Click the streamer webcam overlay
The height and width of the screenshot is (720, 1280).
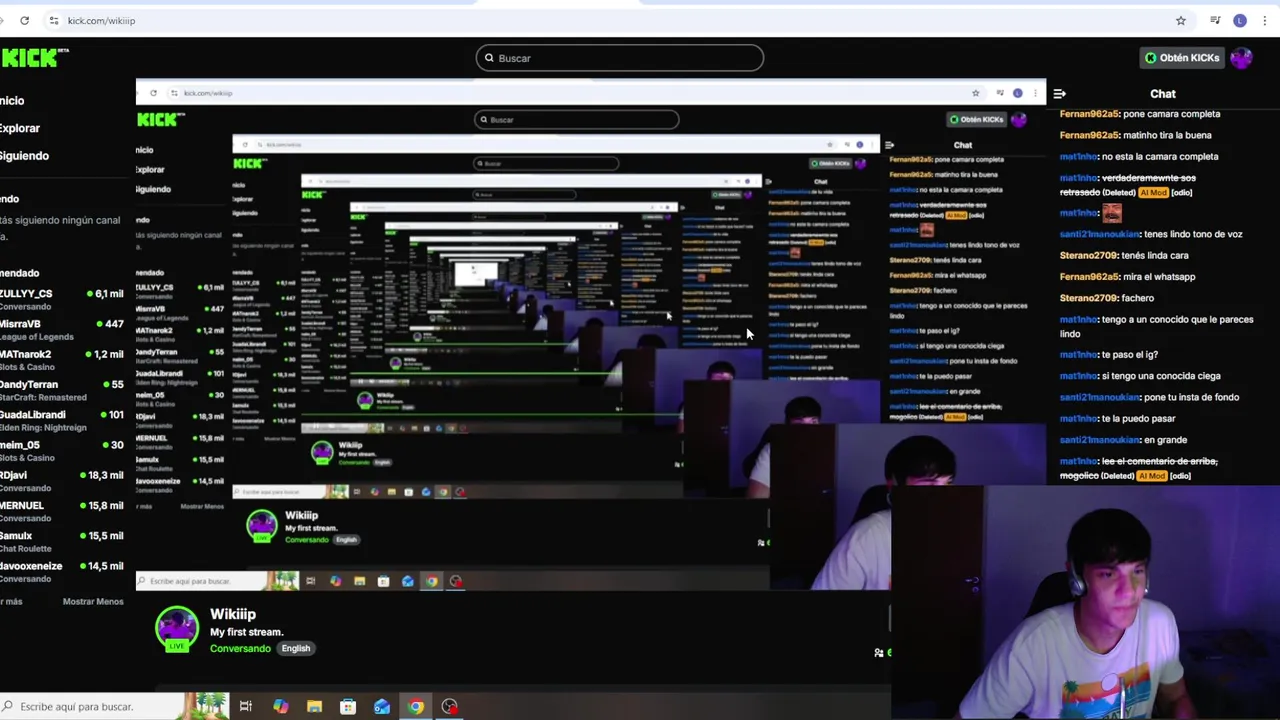[x=1085, y=602]
